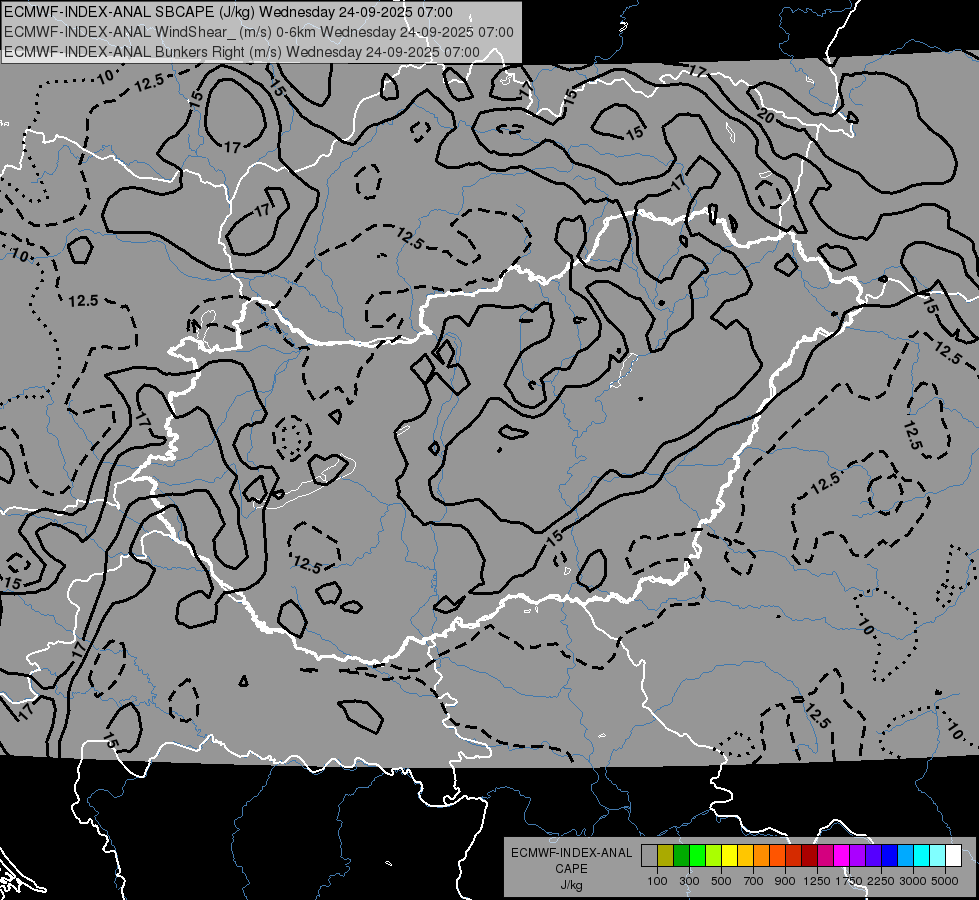Click the white legend swatch
Viewport: 979px width, 900px height.
click(x=953, y=856)
